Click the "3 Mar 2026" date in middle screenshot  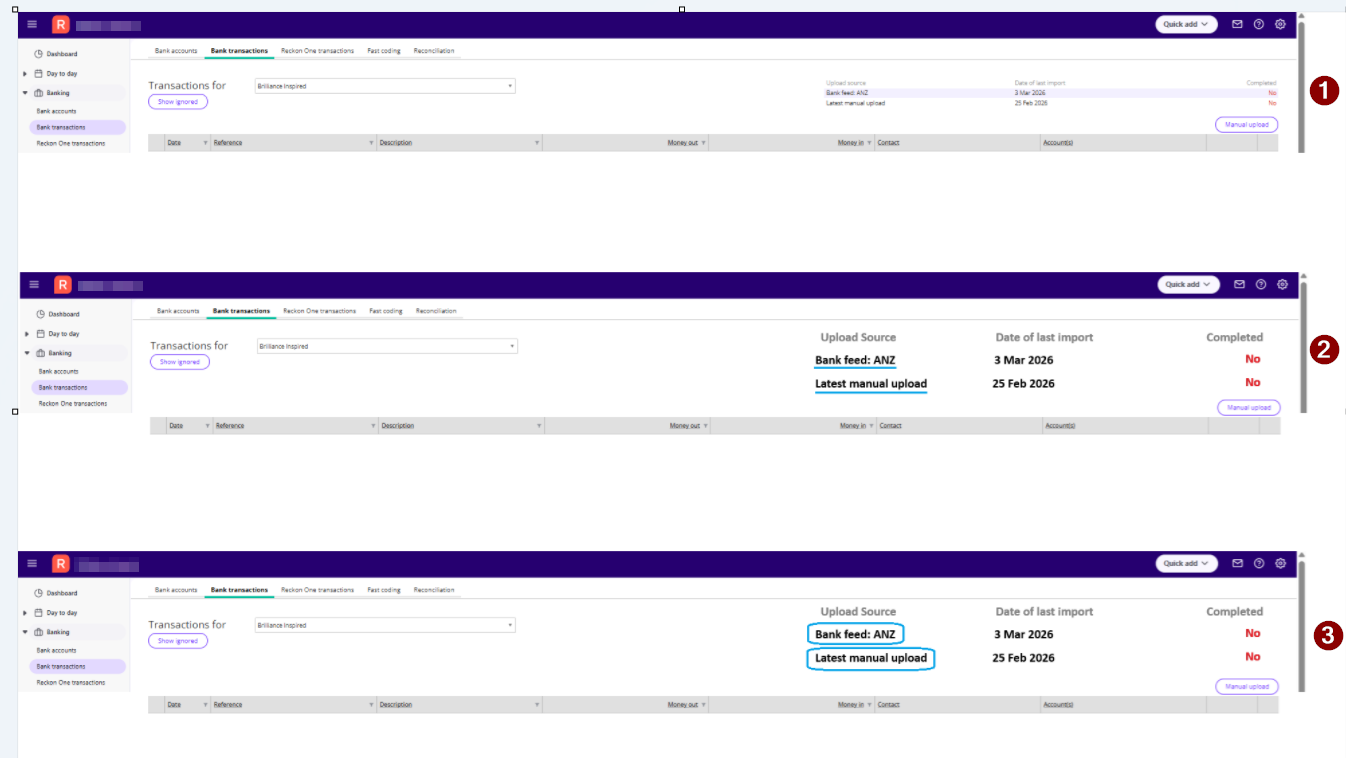point(1023,360)
